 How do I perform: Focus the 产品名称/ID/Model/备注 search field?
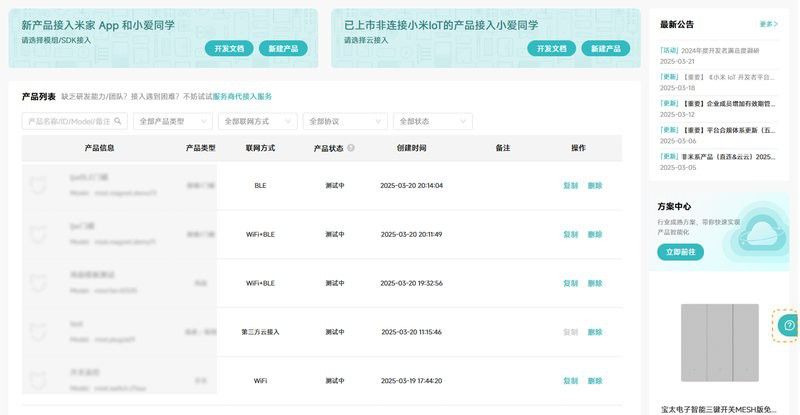point(74,121)
